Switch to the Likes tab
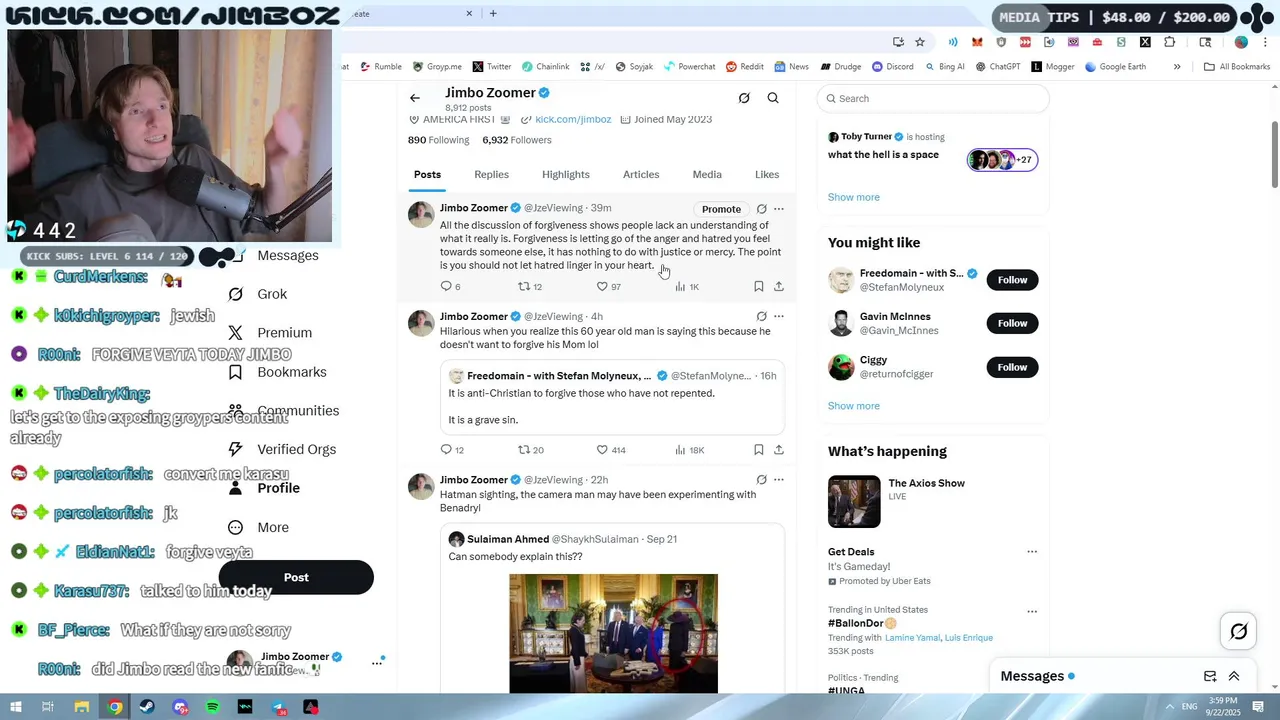 click(x=767, y=174)
